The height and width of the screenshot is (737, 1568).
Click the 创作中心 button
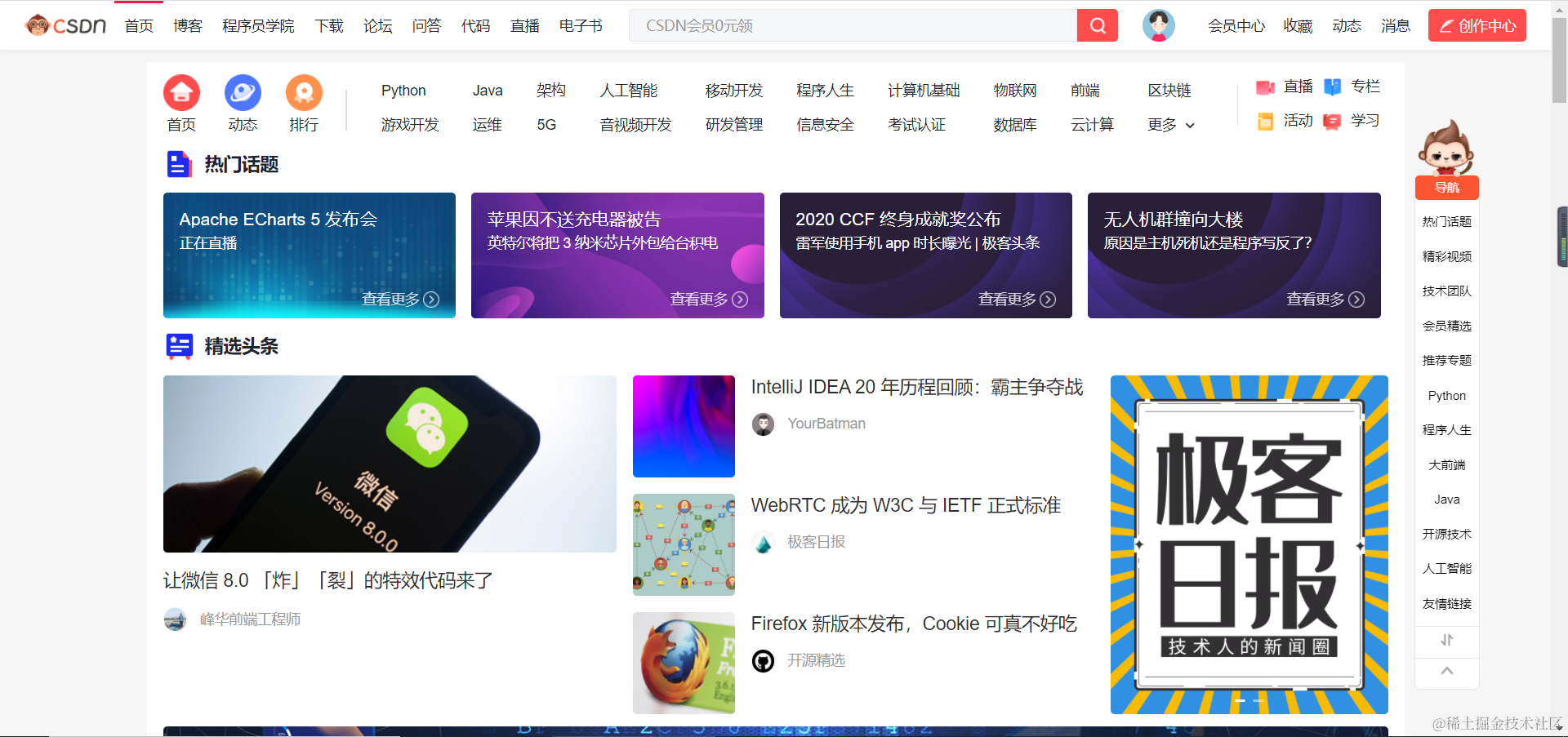[x=1477, y=25]
